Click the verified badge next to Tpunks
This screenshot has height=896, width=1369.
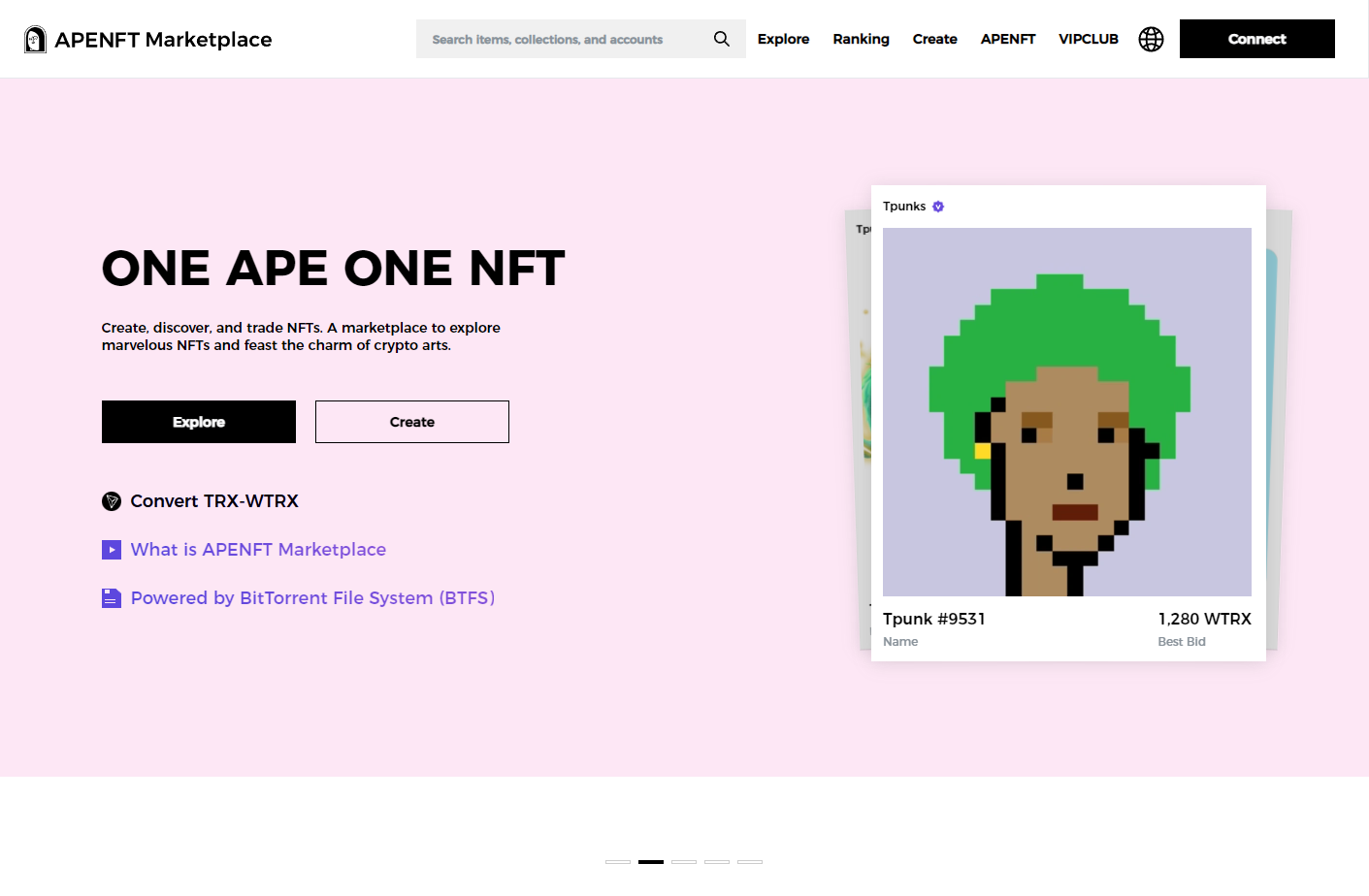[938, 207]
